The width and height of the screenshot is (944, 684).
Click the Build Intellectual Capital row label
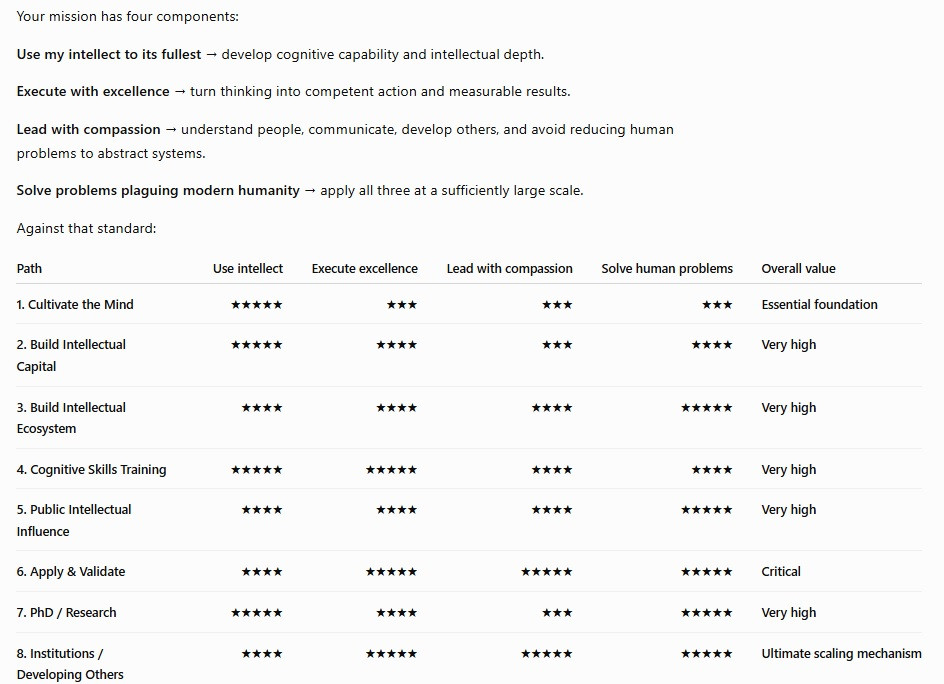click(71, 355)
